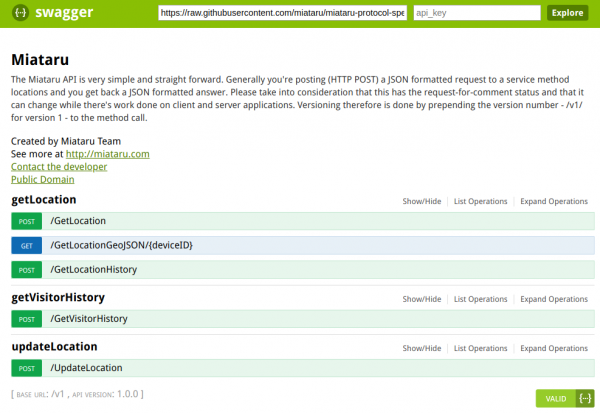
Task: Focus the spec URL input field
Action: click(282, 13)
